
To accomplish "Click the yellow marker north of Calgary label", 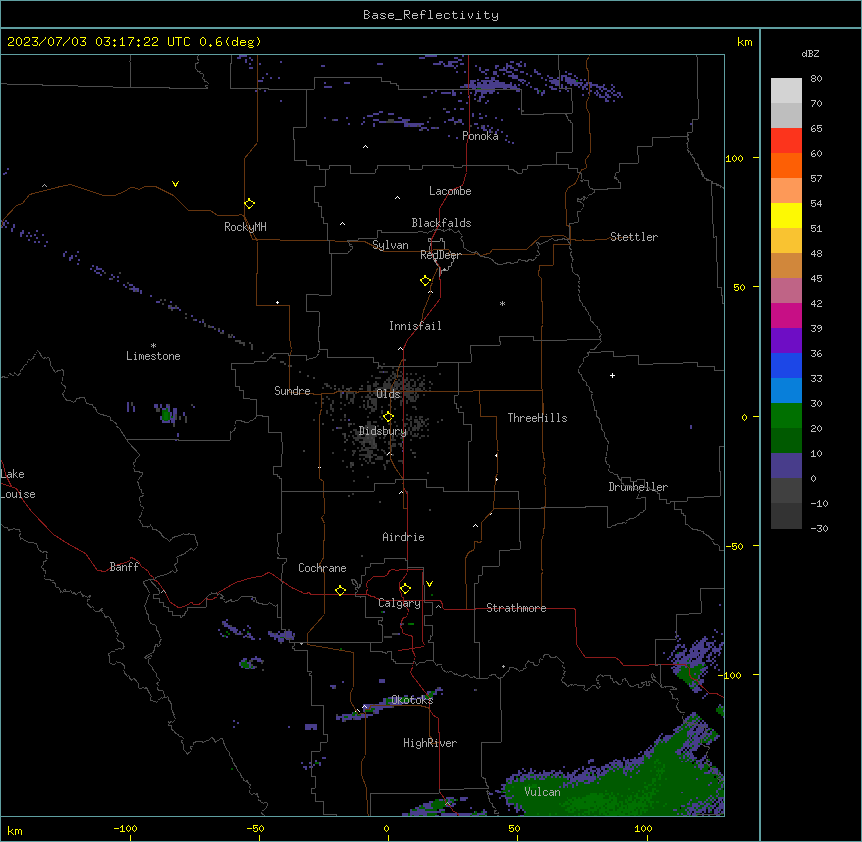I will (406, 589).
